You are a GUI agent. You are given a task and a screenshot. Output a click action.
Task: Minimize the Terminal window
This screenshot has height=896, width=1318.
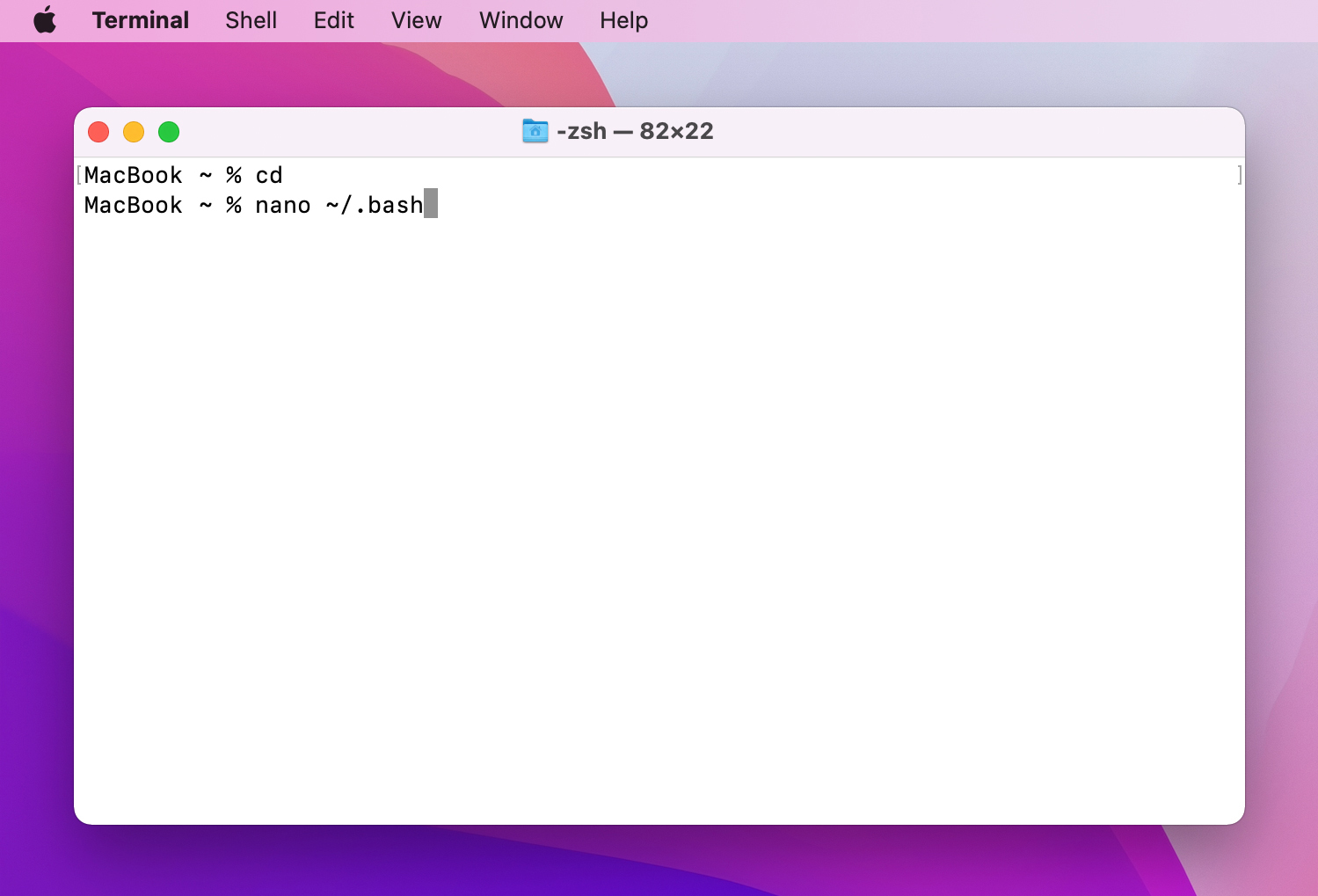(134, 131)
